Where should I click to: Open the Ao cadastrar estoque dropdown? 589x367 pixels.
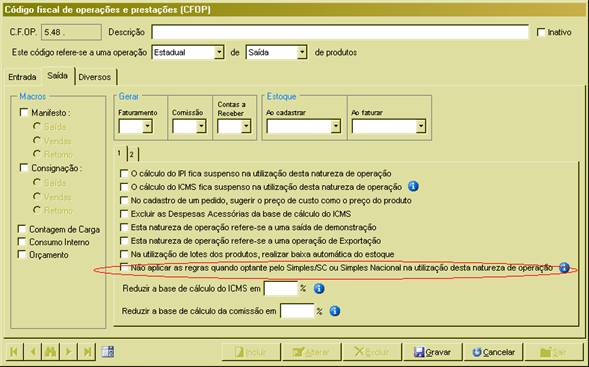click(336, 126)
